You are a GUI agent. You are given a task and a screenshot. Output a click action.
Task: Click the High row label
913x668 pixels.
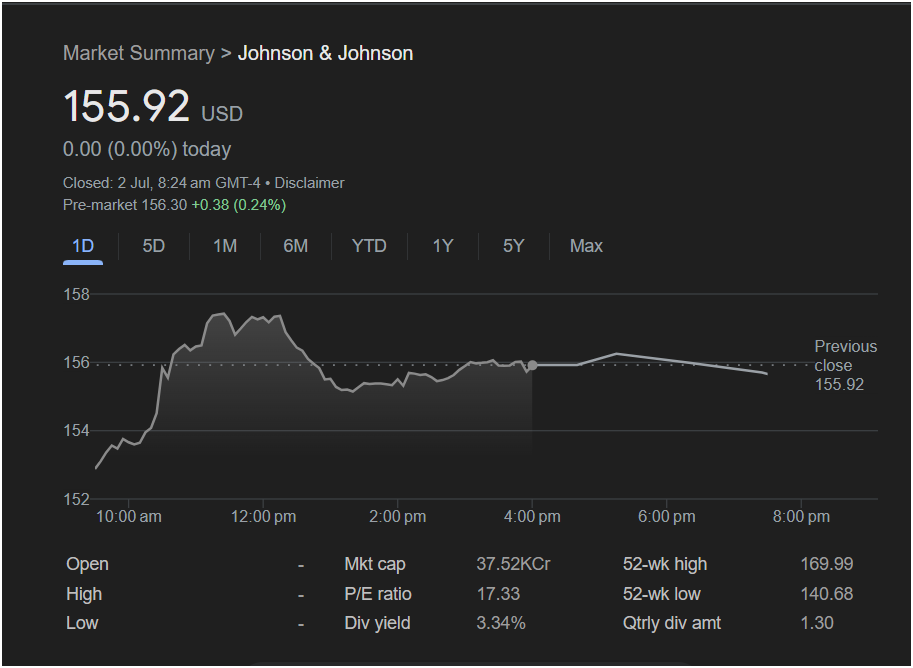point(84,593)
